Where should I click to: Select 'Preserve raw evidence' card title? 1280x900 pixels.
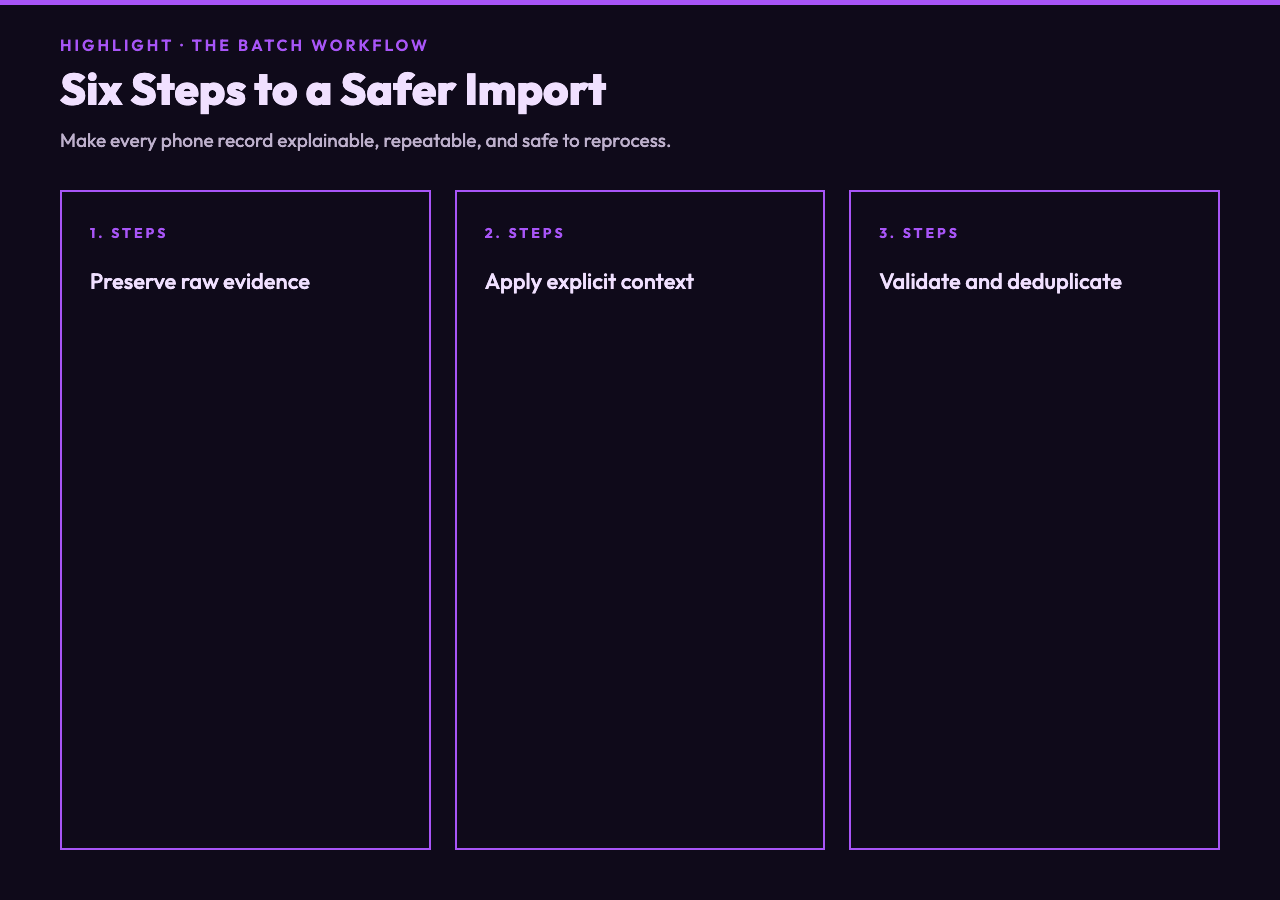200,281
